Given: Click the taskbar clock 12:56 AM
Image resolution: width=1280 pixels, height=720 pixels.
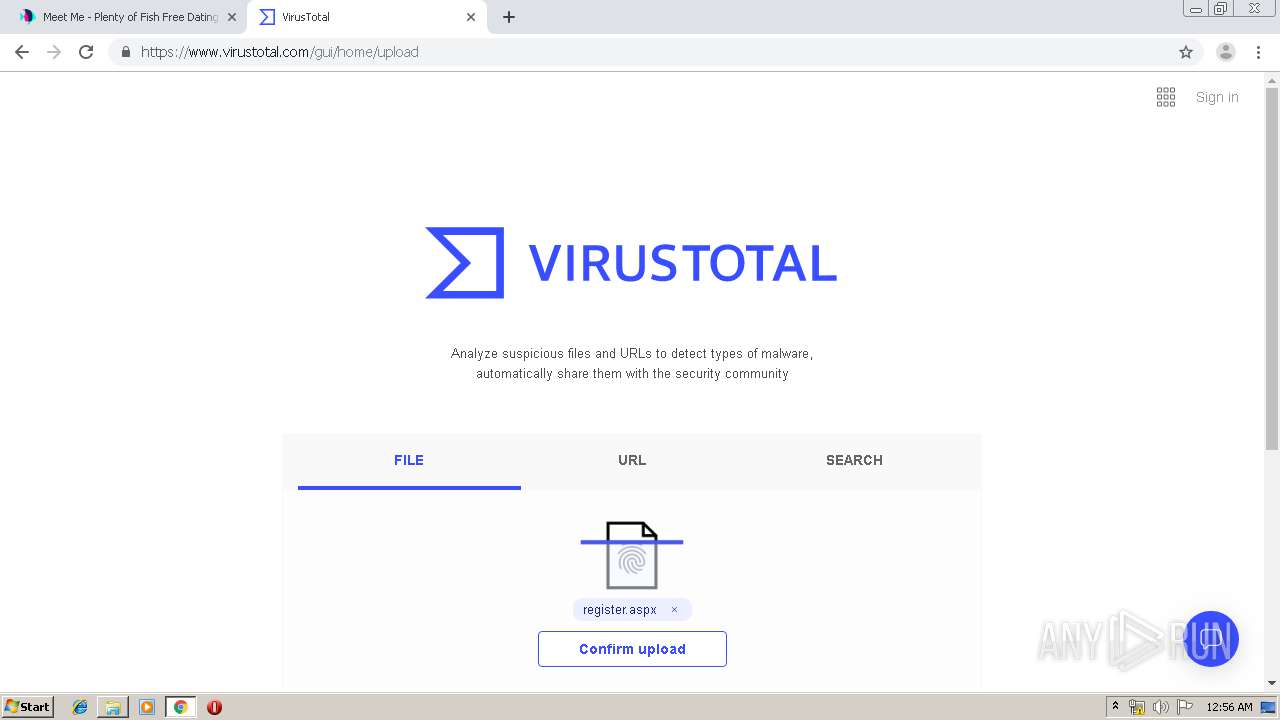Looking at the screenshot, I should pos(1229,707).
